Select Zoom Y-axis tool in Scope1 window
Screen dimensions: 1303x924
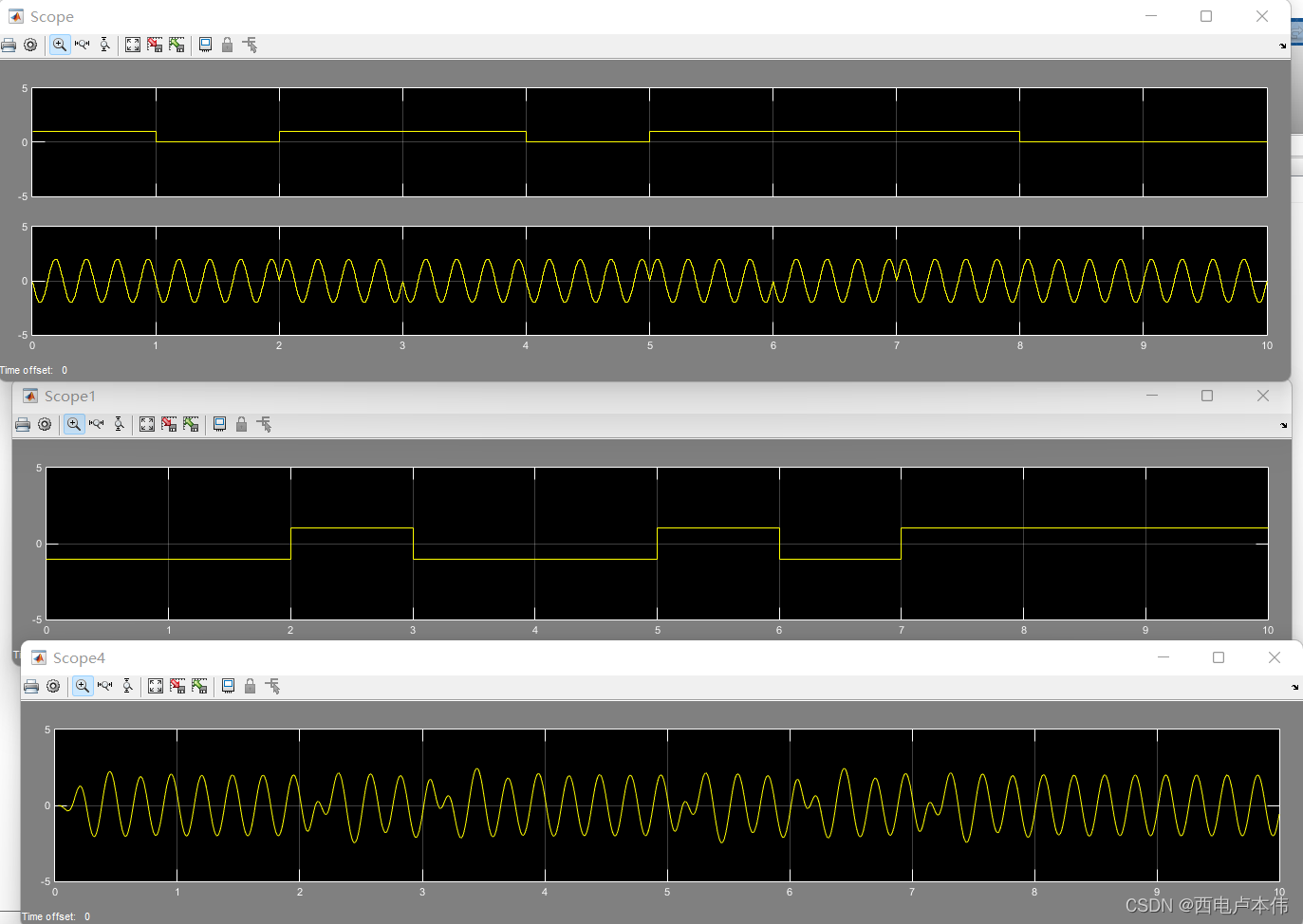[119, 424]
